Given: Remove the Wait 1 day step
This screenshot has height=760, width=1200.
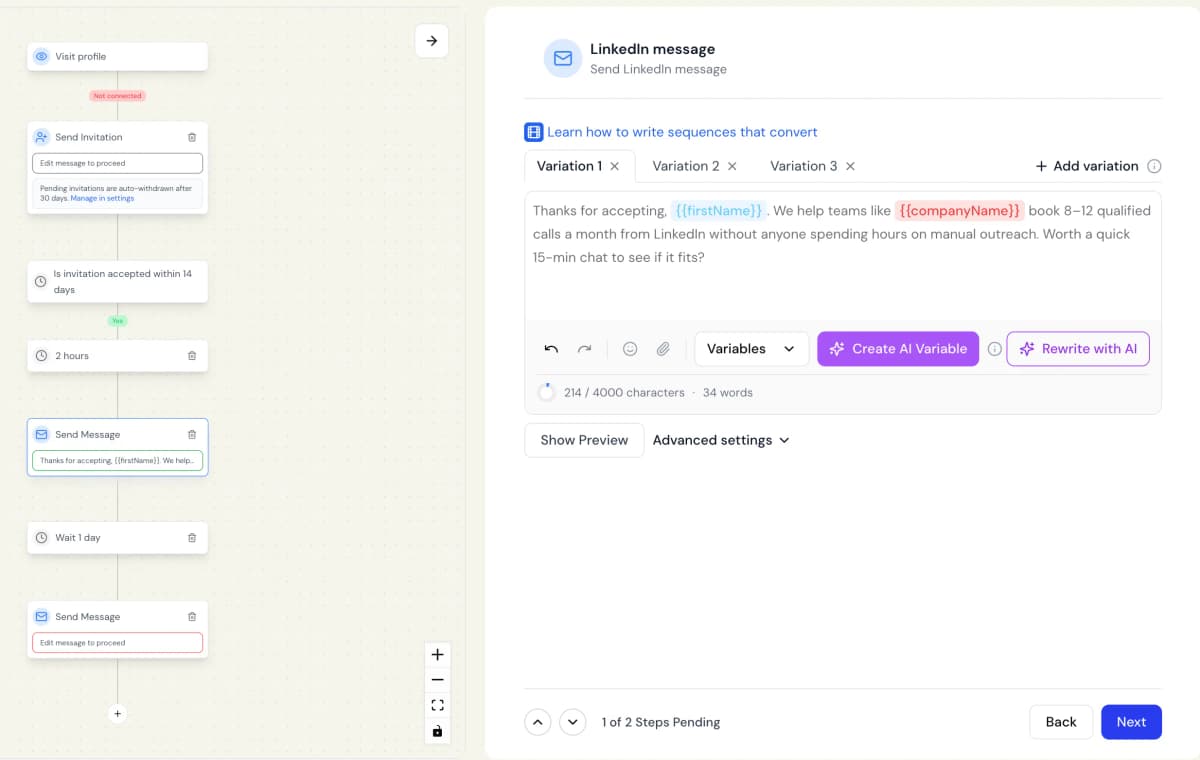Looking at the screenshot, I should pyautogui.click(x=192, y=538).
